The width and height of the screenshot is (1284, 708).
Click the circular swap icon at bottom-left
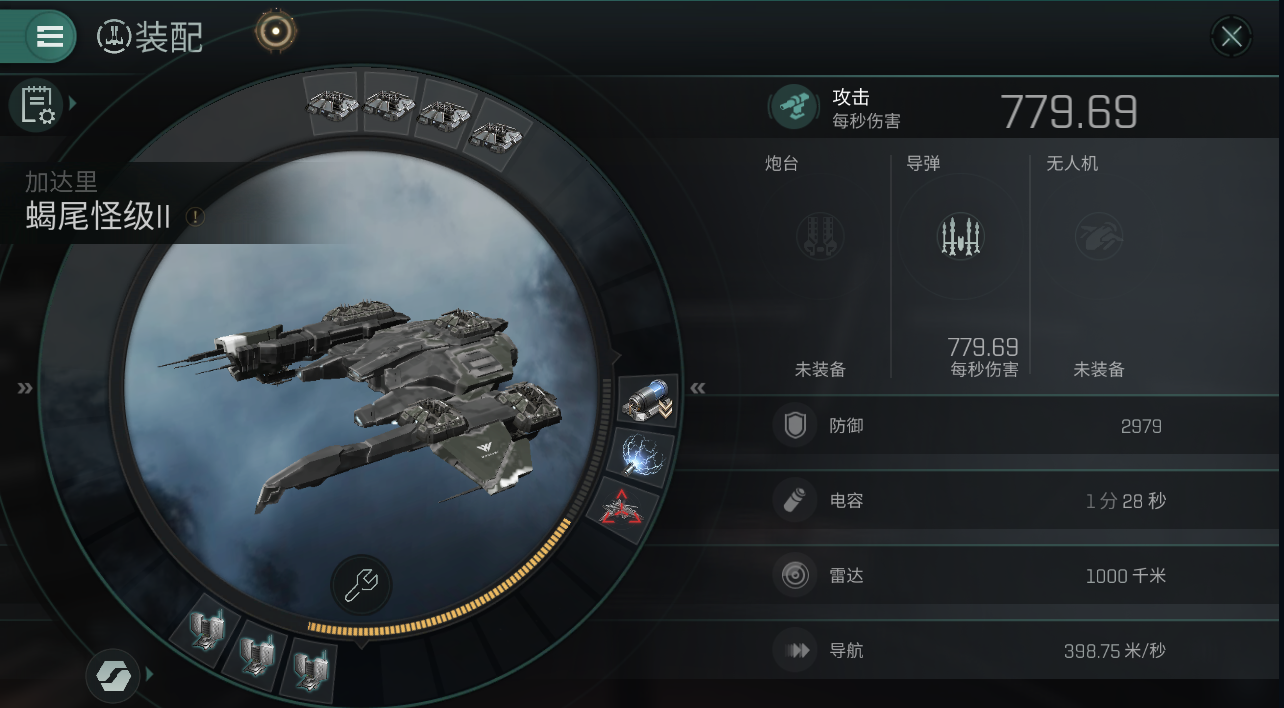tap(113, 676)
